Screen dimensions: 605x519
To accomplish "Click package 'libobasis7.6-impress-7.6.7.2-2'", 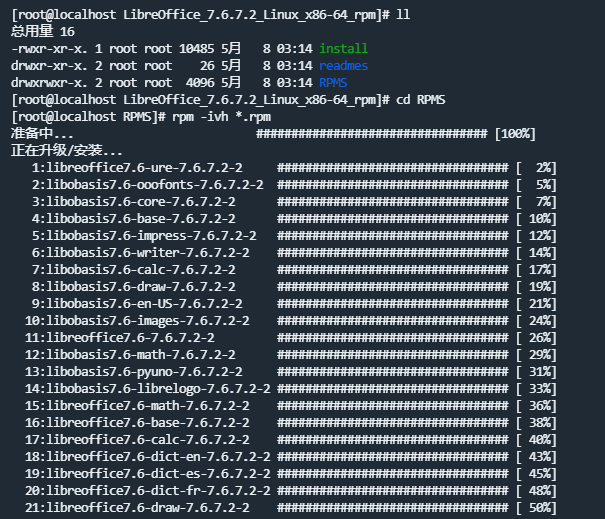I will coord(151,235).
